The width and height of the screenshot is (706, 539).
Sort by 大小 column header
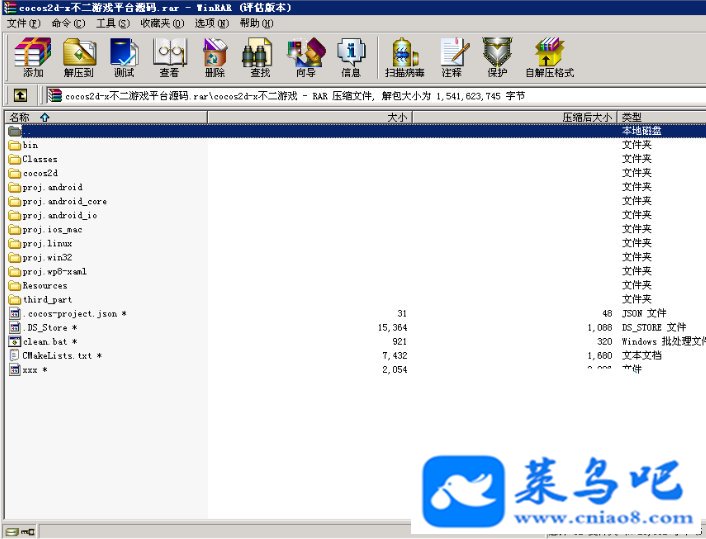point(310,117)
